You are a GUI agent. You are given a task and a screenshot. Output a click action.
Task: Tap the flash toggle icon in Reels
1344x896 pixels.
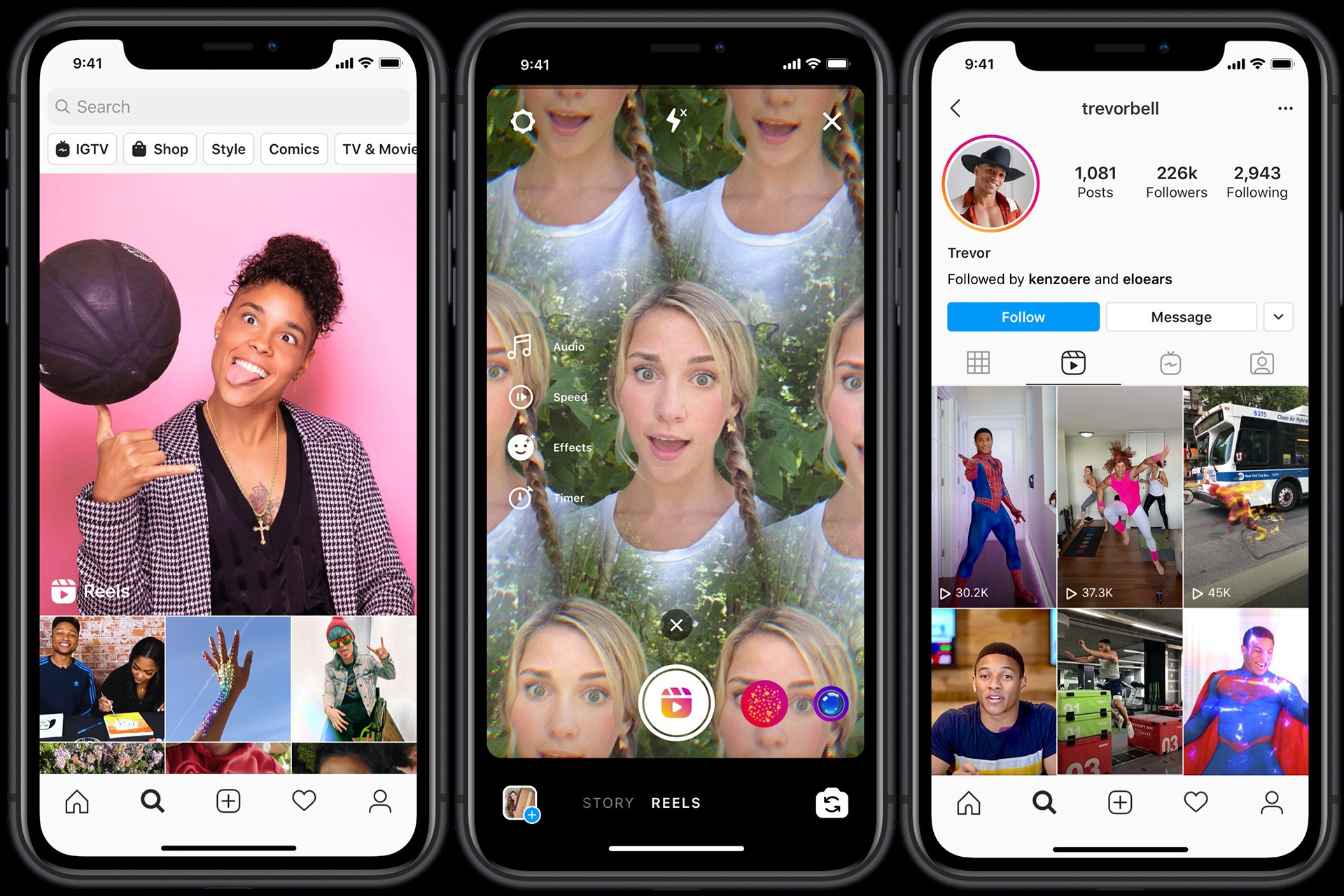[x=671, y=121]
